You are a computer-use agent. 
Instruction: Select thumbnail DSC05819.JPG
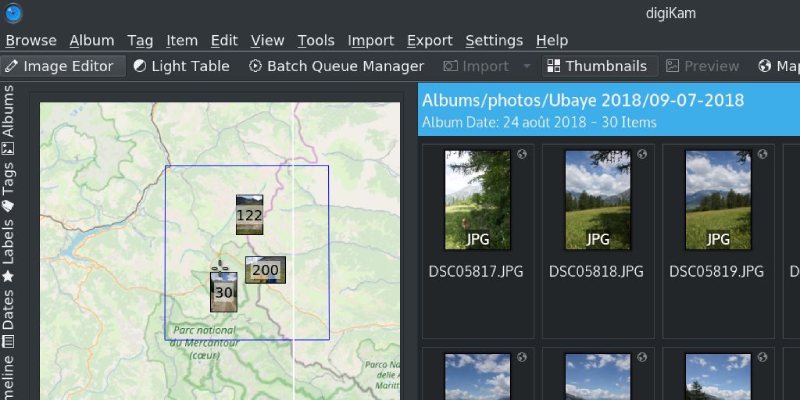(718, 200)
